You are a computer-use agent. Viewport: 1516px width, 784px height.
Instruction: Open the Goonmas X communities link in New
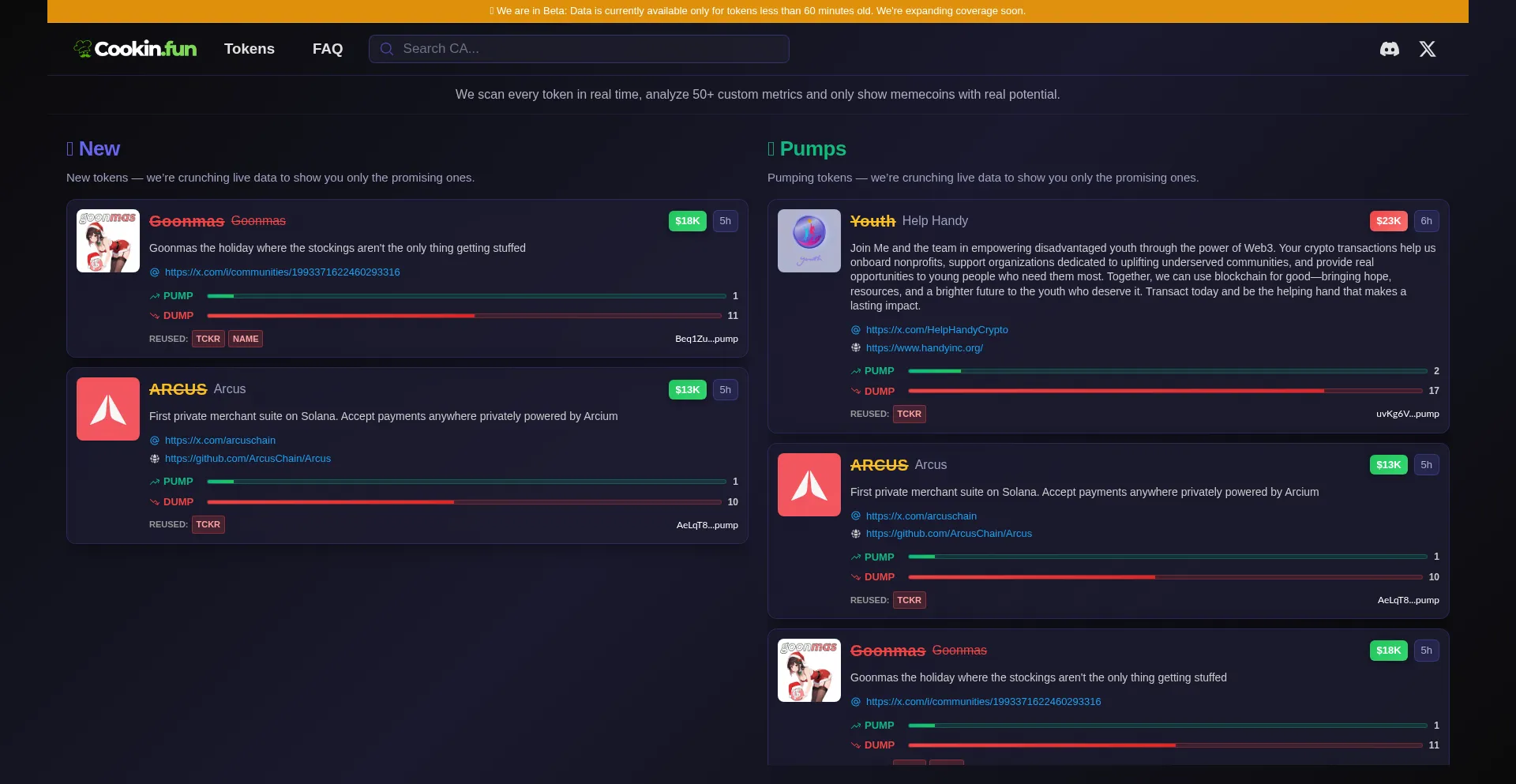tap(282, 272)
